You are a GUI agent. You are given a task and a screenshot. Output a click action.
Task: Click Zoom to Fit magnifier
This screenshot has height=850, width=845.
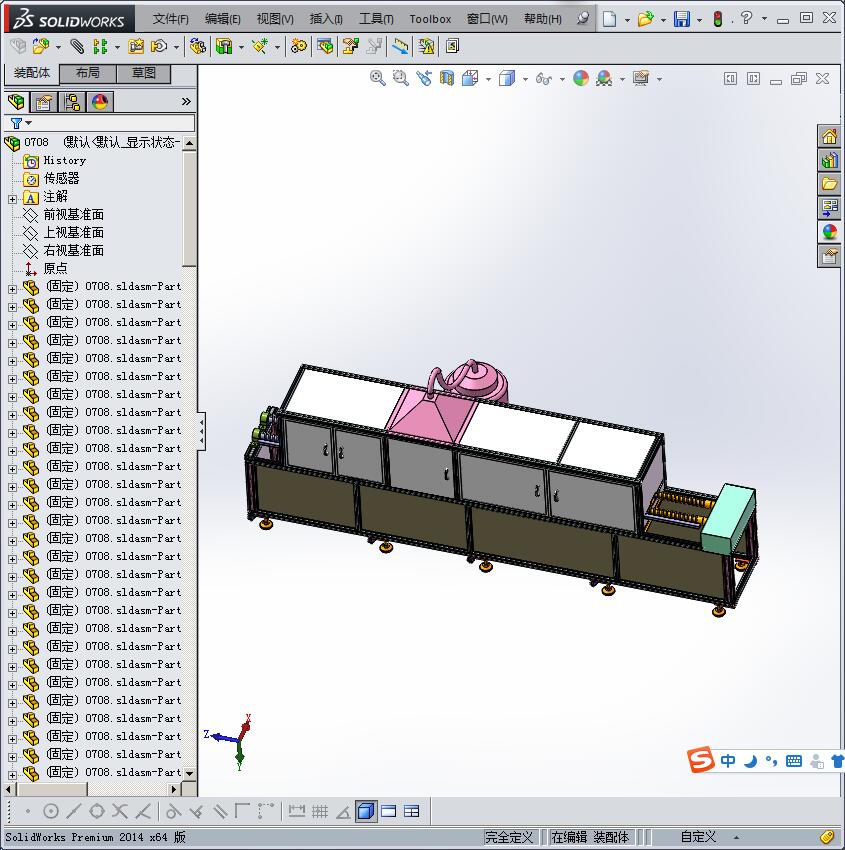coord(377,79)
